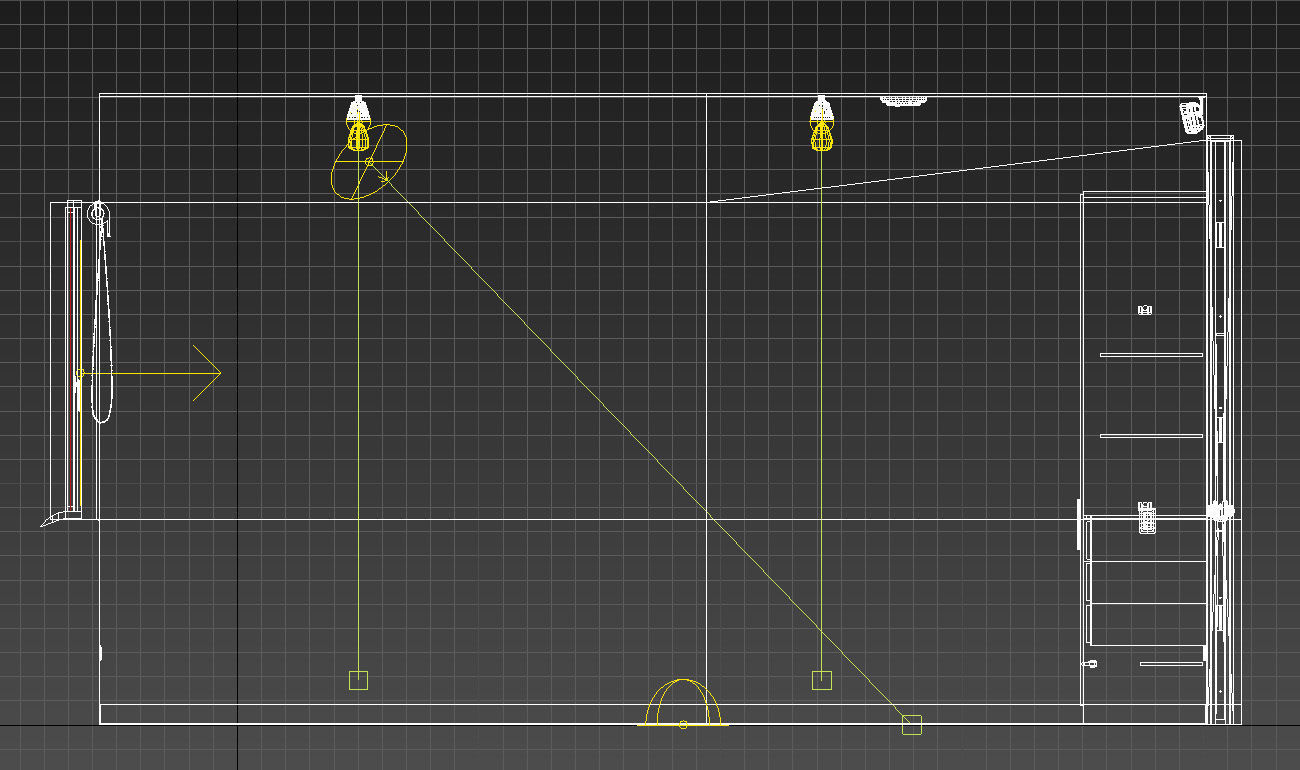Select the vertical cabinet handle bar at left edge
Screen dimensions: 1300x770
pyautogui.click(x=1078, y=524)
